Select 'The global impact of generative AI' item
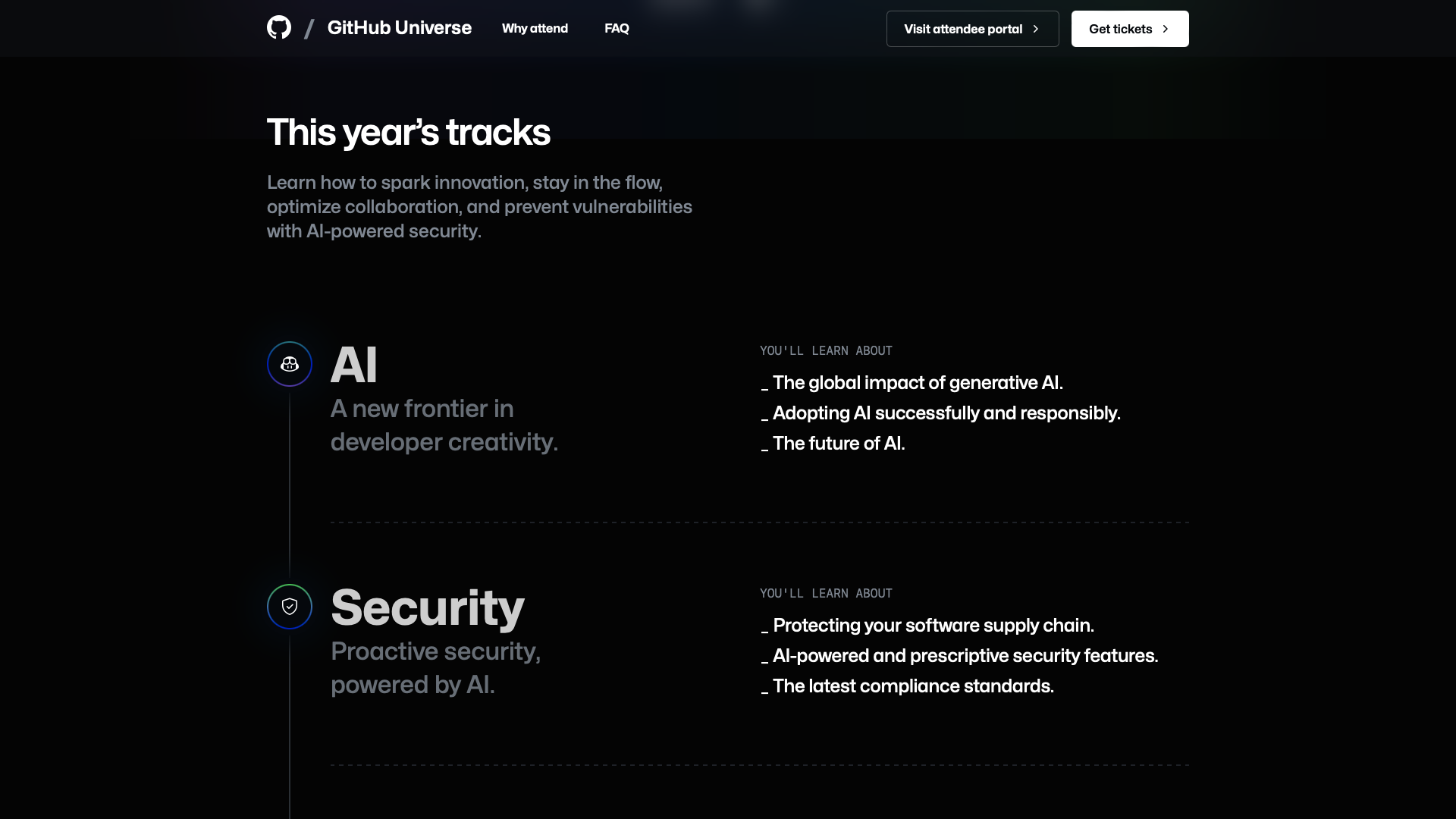 click(918, 383)
